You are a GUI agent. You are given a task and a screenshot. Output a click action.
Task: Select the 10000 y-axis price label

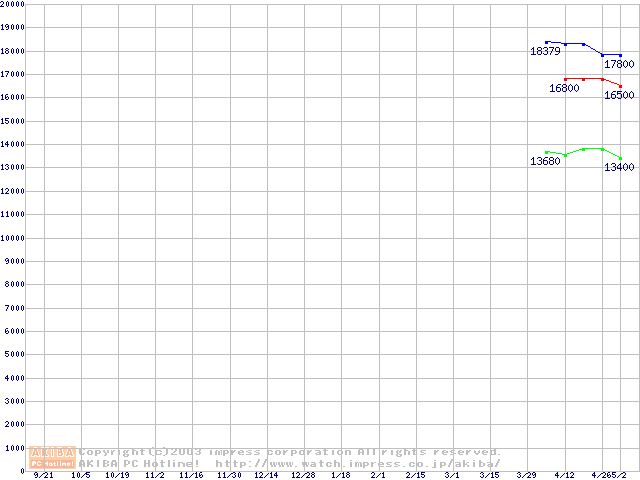pos(13,238)
